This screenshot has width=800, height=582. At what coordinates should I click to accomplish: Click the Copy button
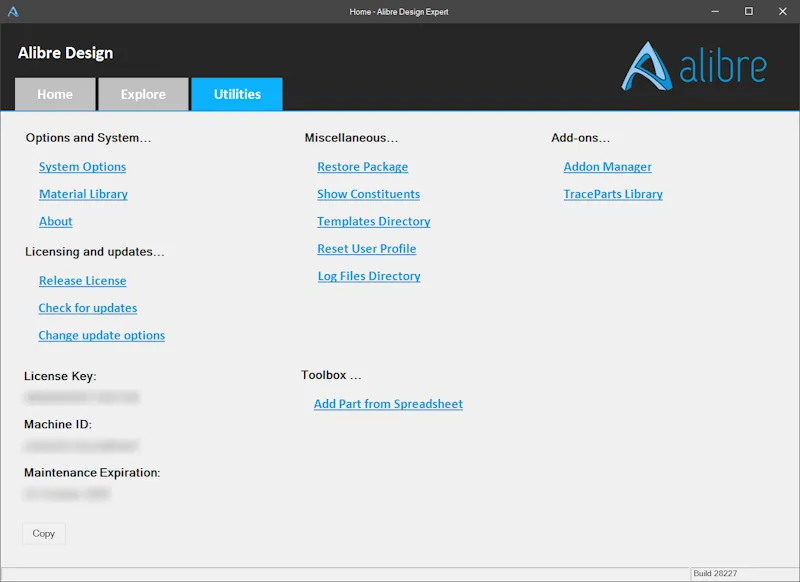pos(44,534)
